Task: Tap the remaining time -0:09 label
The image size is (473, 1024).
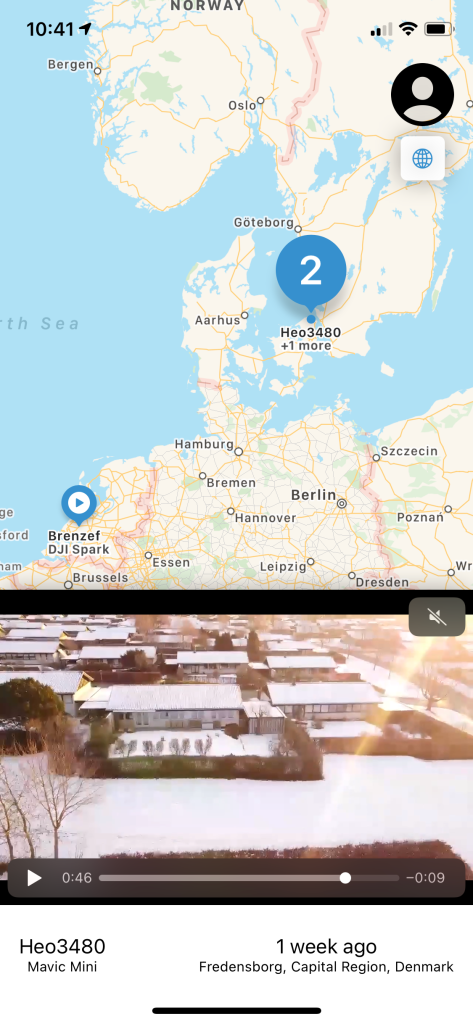Action: [425, 878]
